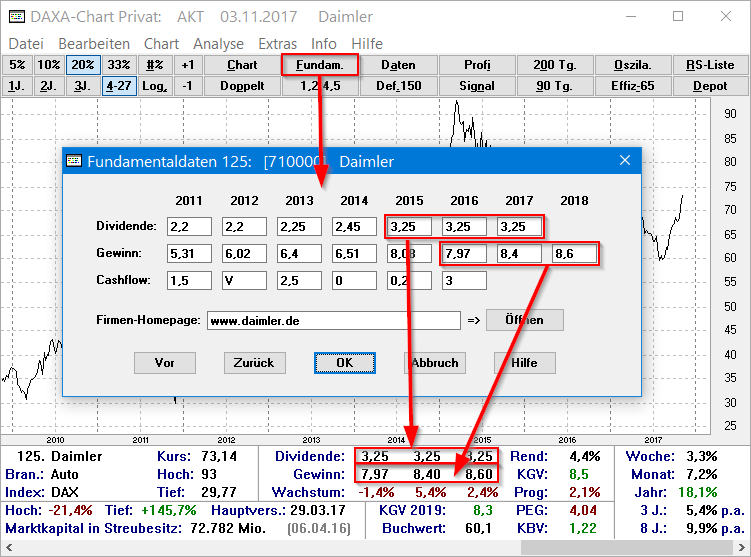Open the Analyse menu
The width and height of the screenshot is (751, 557).
tap(218, 44)
